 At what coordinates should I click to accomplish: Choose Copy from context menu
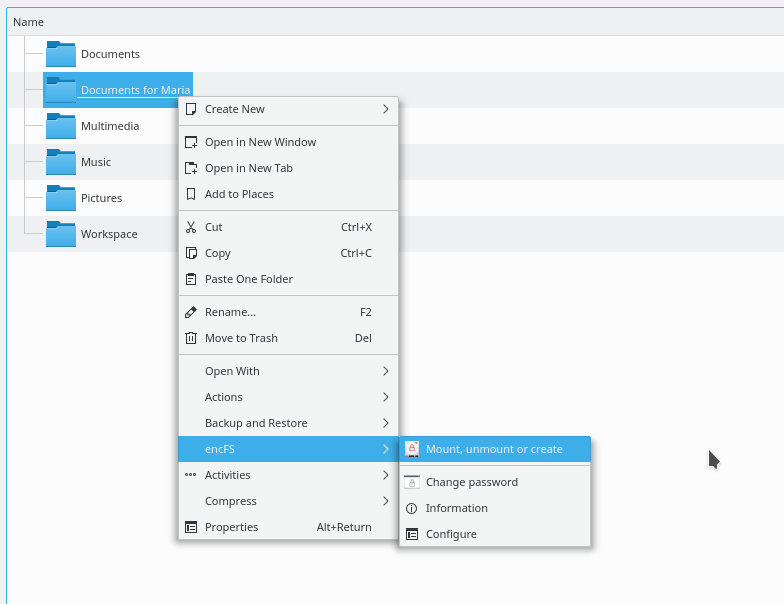[x=288, y=253]
